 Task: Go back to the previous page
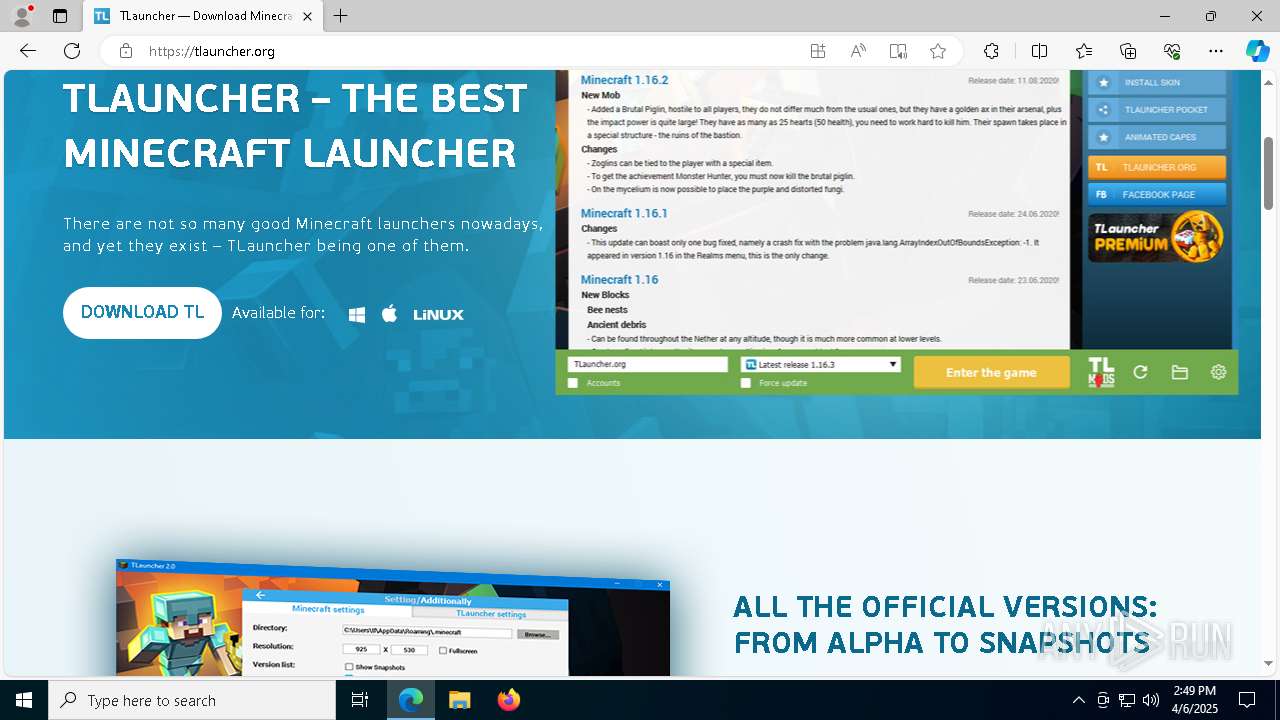point(28,51)
